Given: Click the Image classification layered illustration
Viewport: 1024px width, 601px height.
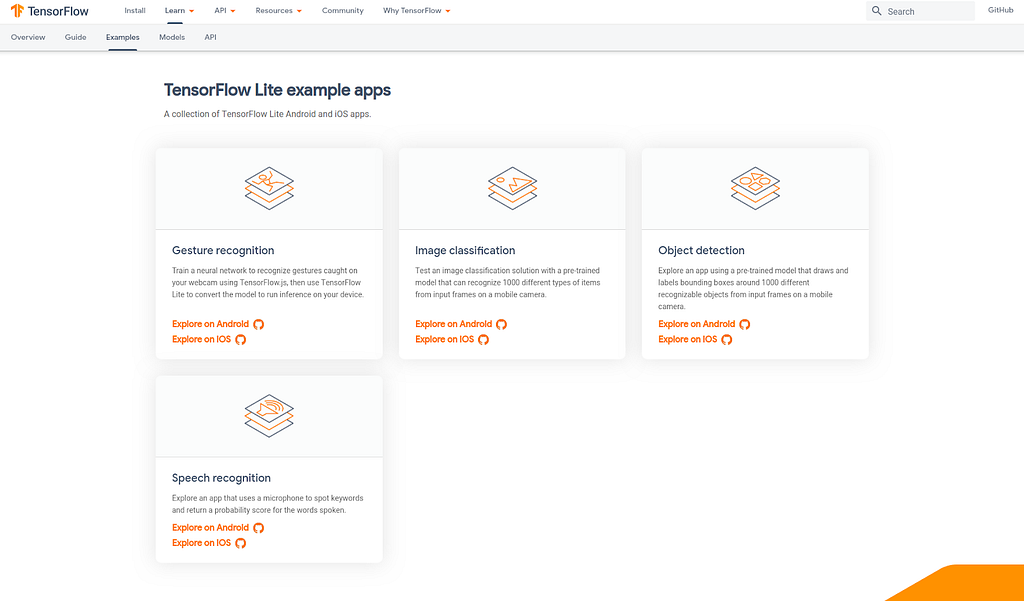Looking at the screenshot, I should 513,188.
